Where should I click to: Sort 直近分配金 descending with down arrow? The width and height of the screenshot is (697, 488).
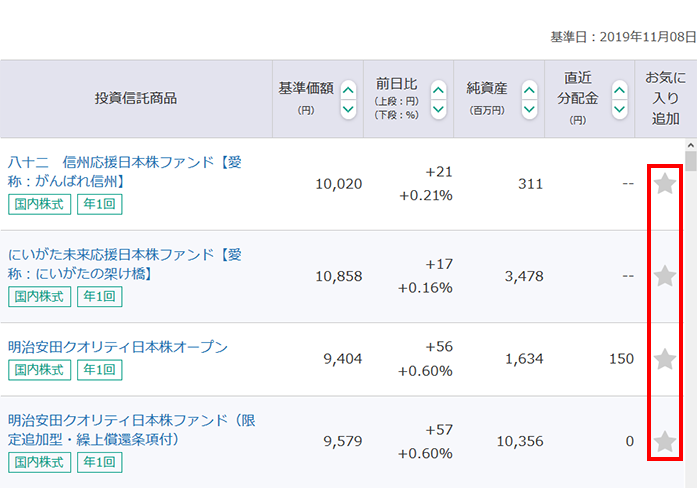(x=619, y=109)
